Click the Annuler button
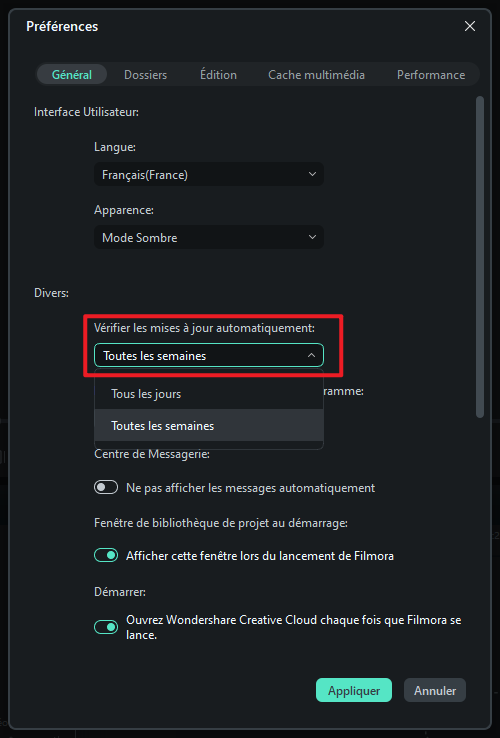The image size is (500, 738). [435, 690]
